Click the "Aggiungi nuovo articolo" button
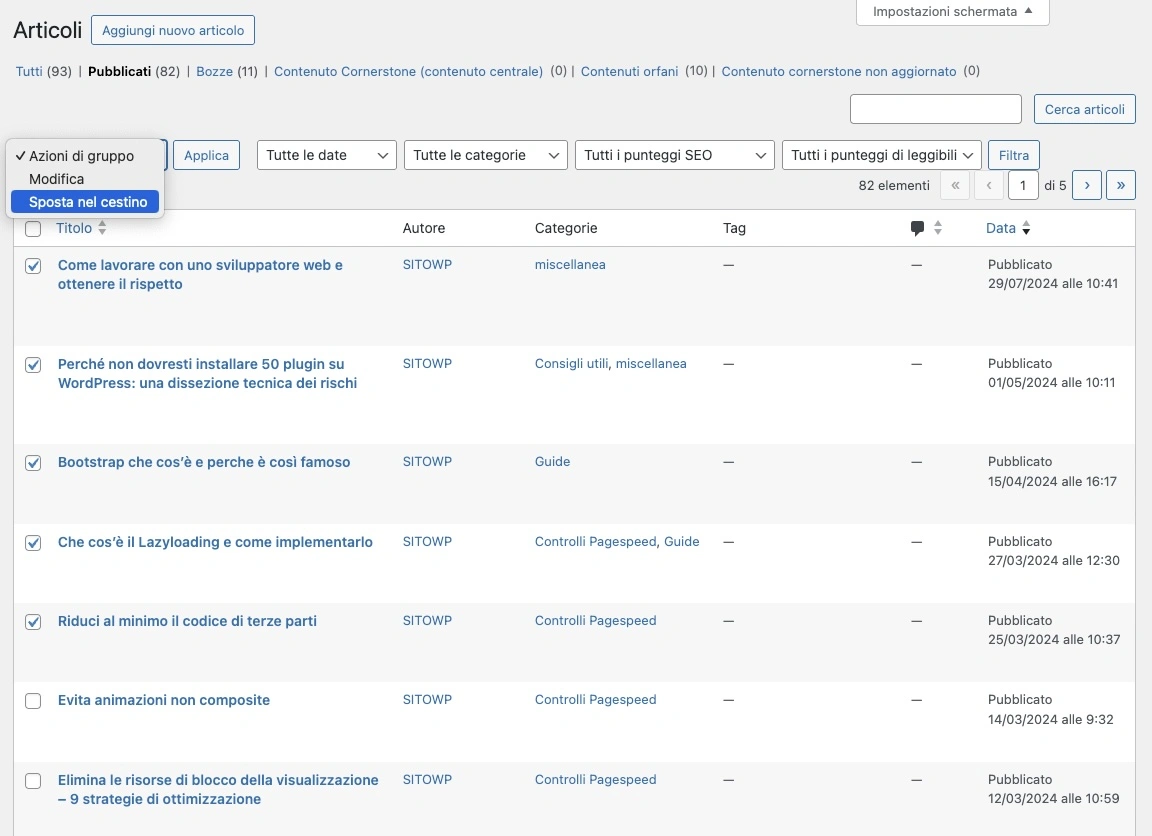 [x=172, y=30]
